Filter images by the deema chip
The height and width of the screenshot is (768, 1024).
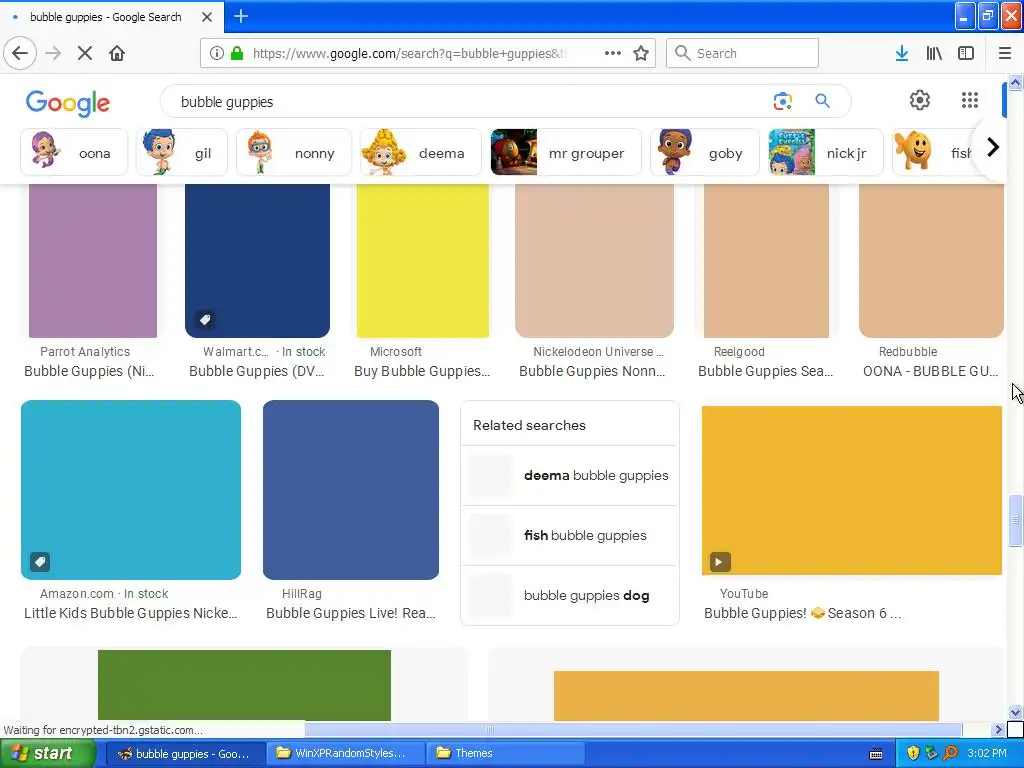pyautogui.click(x=421, y=153)
